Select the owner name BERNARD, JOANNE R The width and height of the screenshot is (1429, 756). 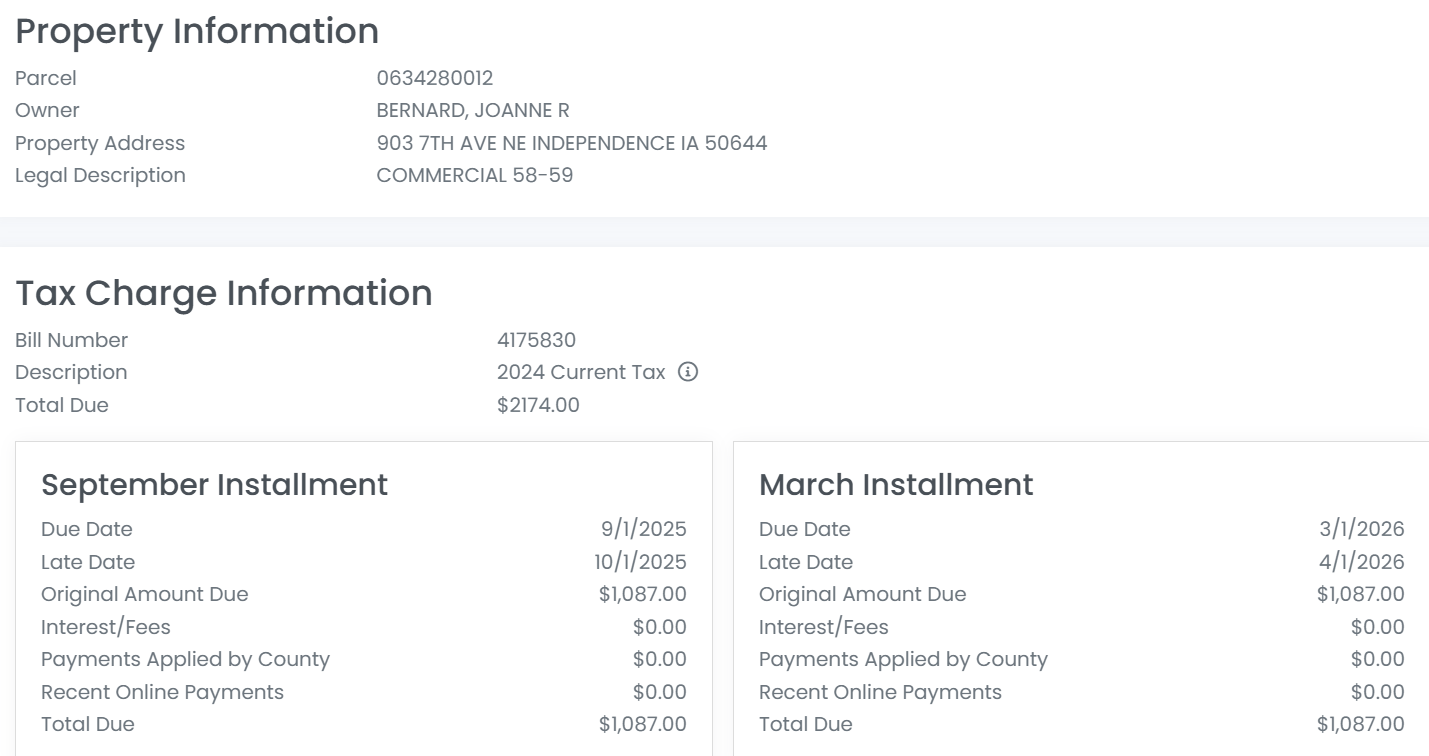[x=473, y=110]
